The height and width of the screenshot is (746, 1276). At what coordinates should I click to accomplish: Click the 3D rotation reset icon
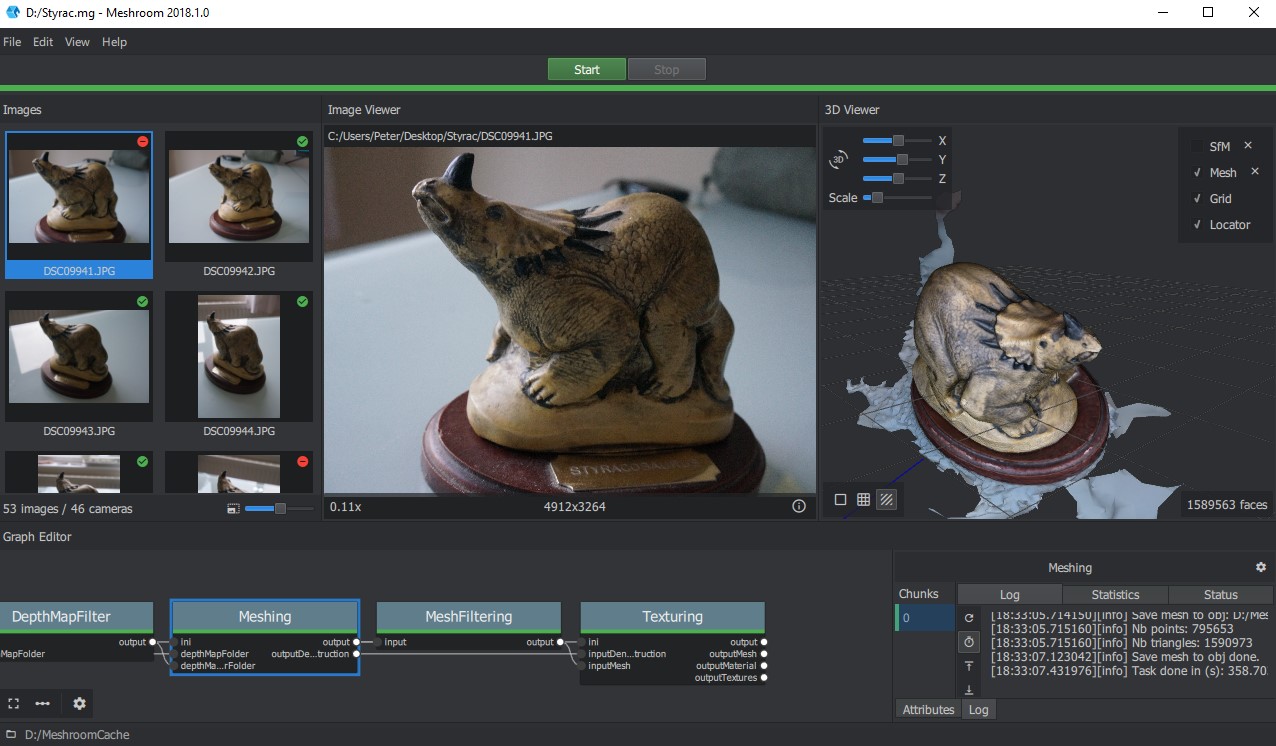pyautogui.click(x=838, y=160)
